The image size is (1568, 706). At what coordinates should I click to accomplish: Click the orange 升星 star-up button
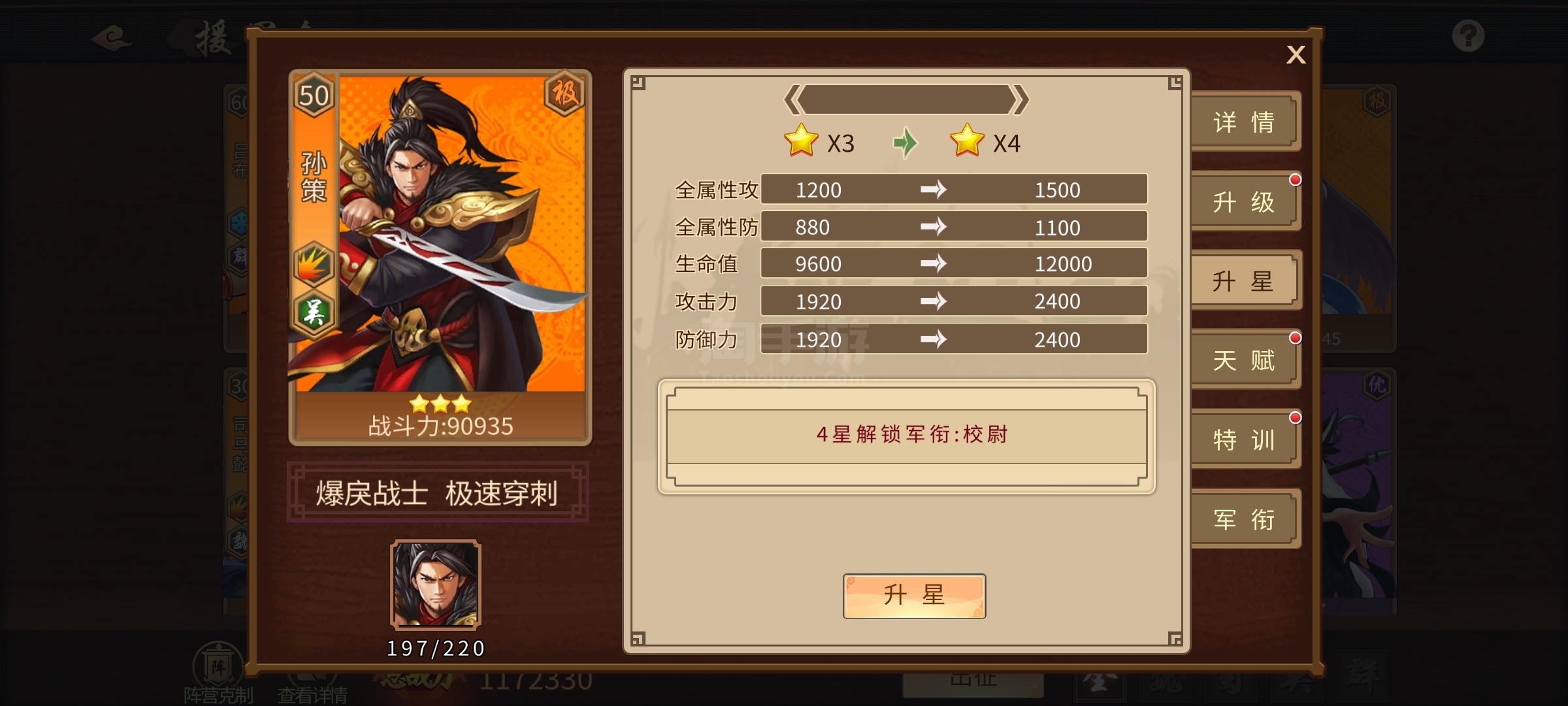914,596
